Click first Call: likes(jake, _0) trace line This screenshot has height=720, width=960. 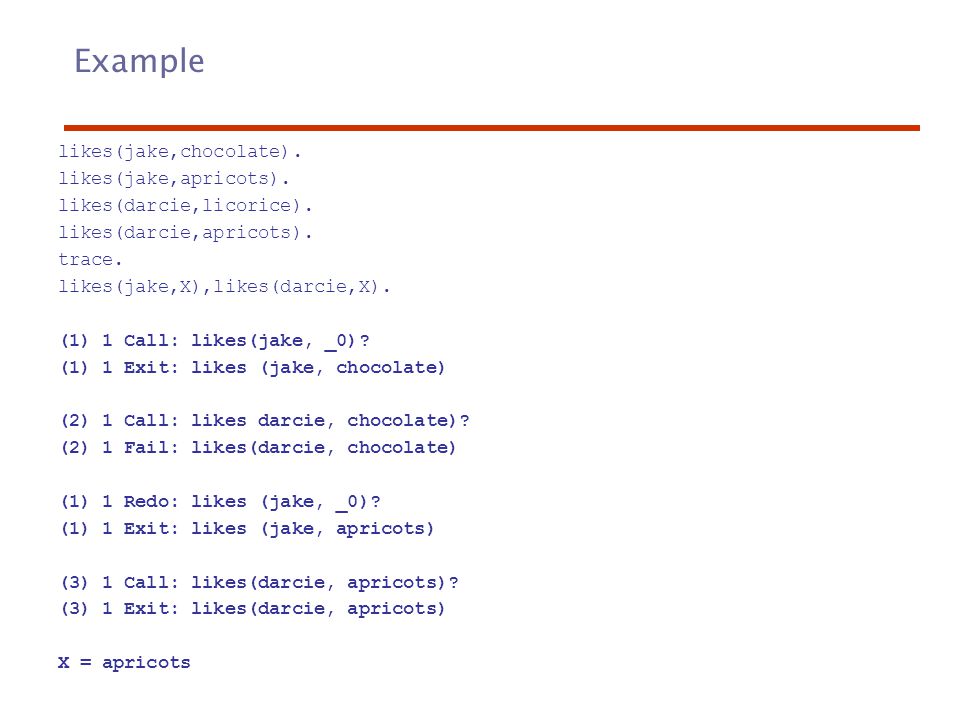point(215,341)
